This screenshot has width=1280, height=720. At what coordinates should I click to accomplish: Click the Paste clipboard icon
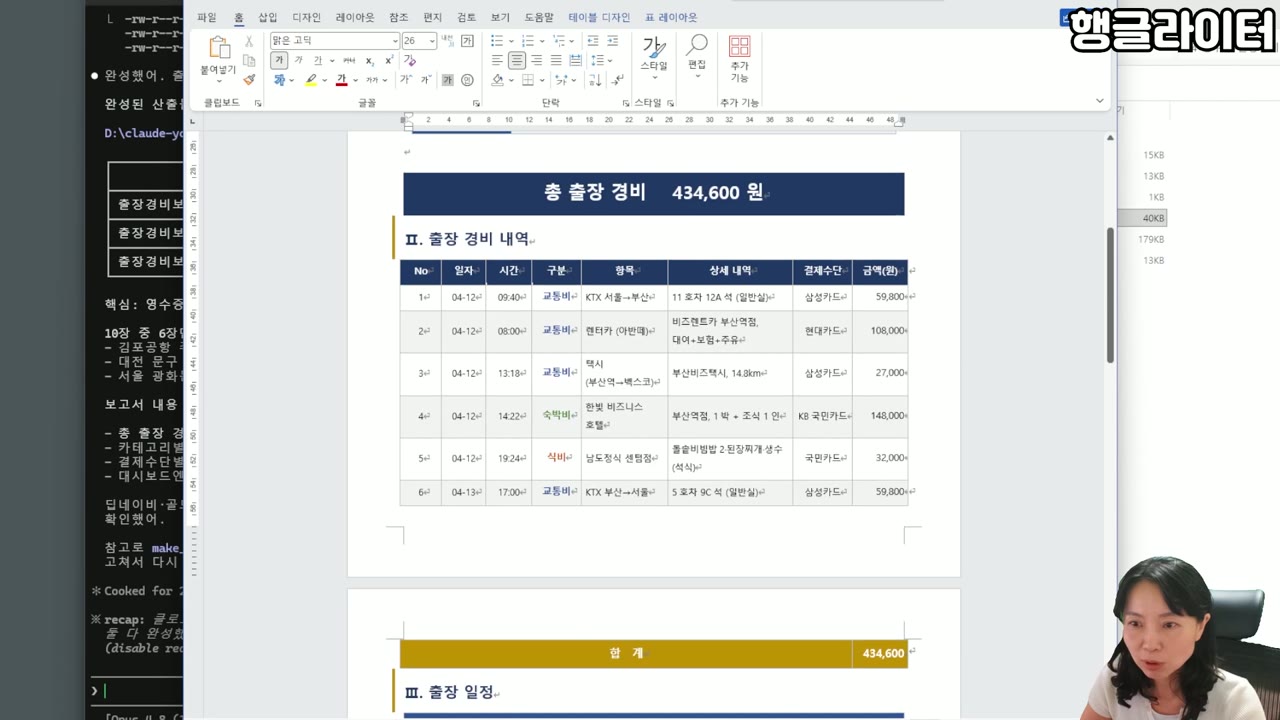click(219, 47)
